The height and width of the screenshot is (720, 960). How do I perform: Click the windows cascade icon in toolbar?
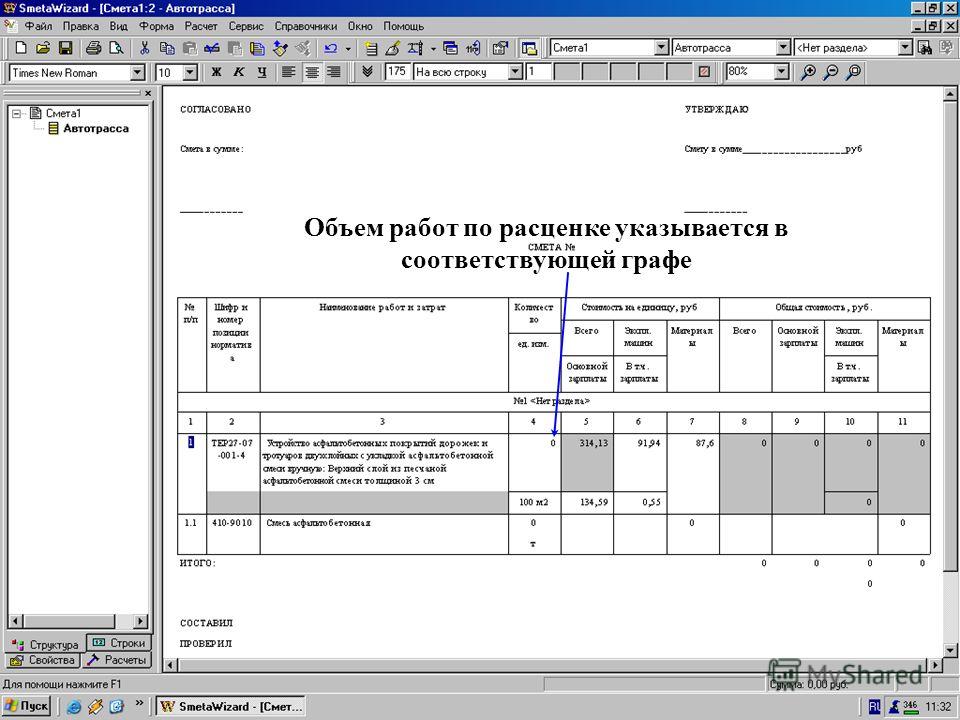(x=451, y=48)
